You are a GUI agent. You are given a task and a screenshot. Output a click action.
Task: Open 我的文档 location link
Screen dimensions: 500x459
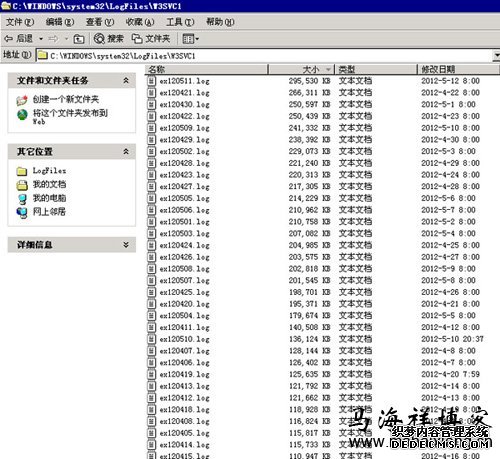[49, 184]
